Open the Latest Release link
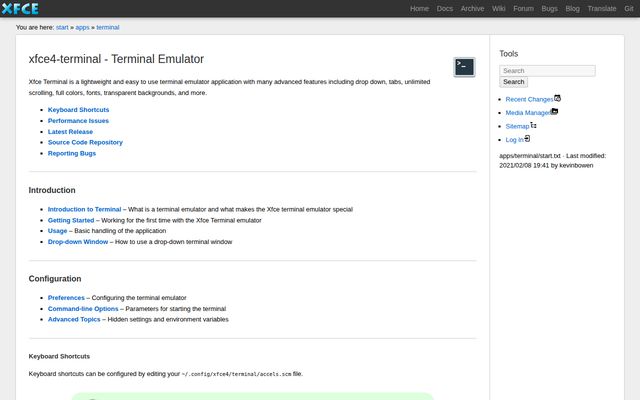The height and width of the screenshot is (400, 640). coord(70,132)
